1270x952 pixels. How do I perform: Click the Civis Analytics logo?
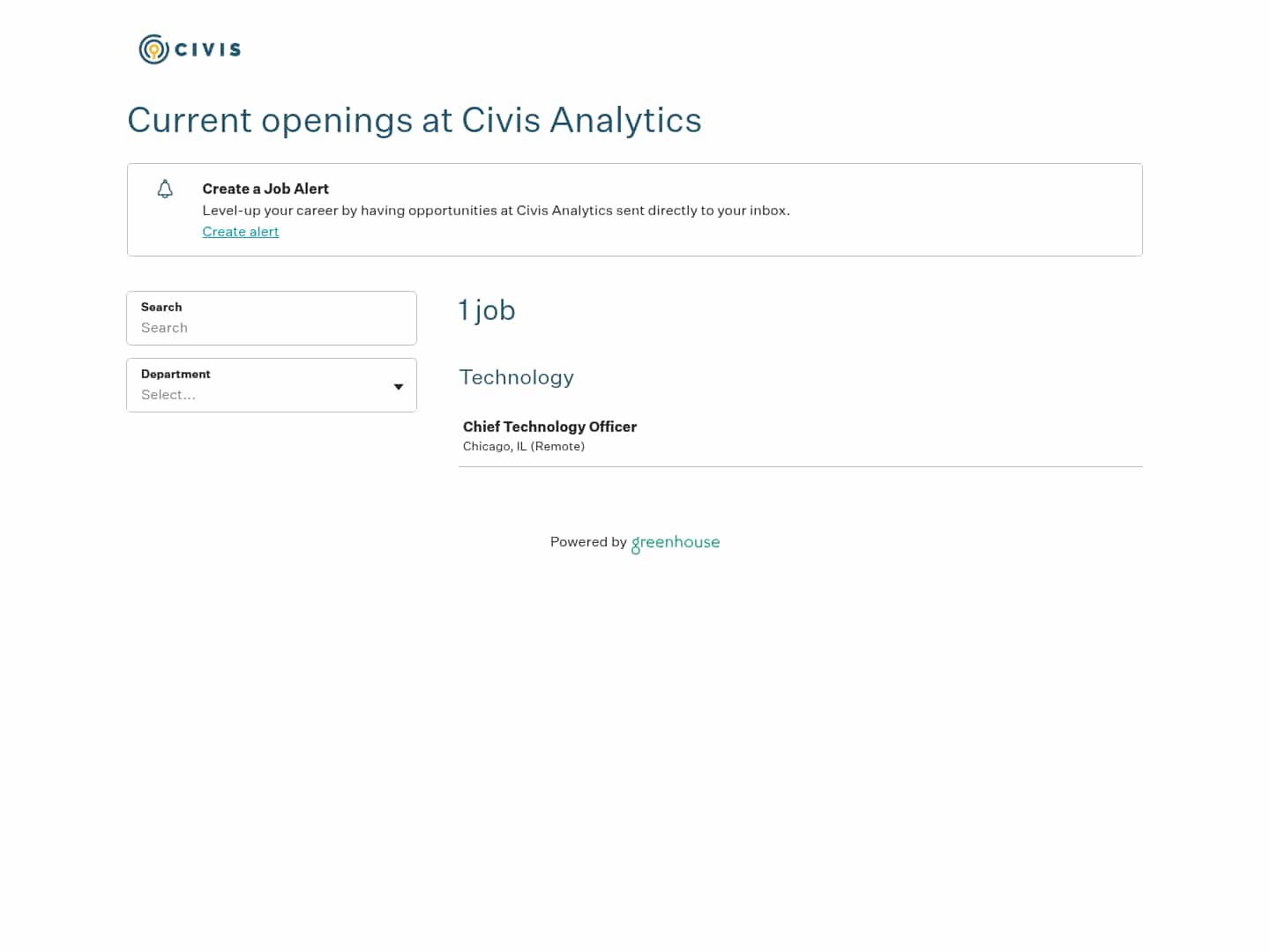[x=189, y=49]
